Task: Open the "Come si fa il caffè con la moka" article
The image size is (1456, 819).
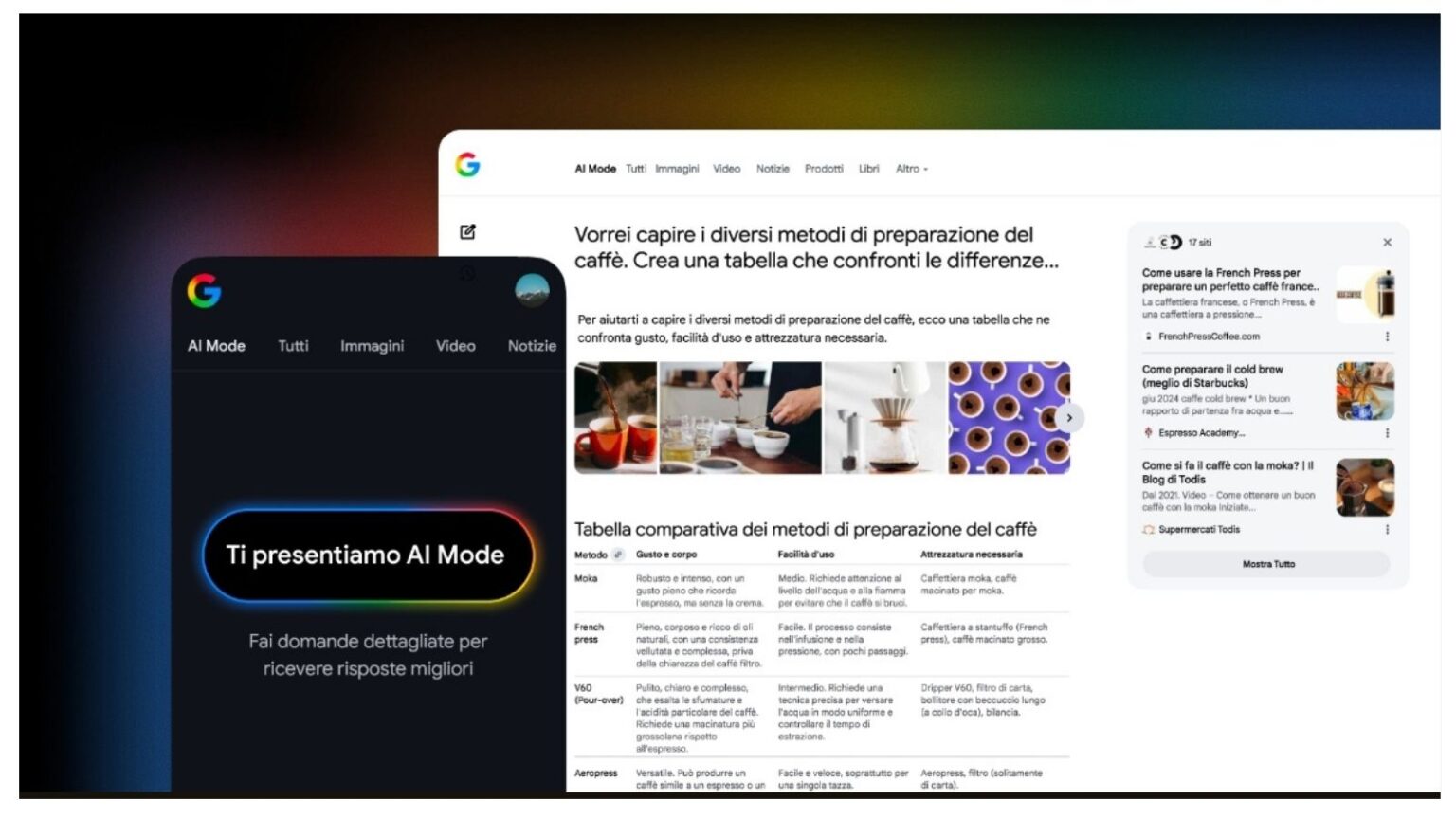Action: point(1228,472)
